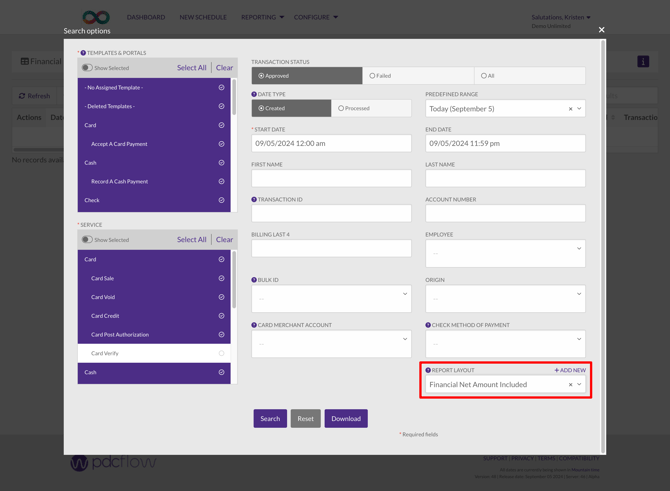Viewport: 670px width, 491px height.
Task: Click Check Method of Payment help icon
Action: 428,325
